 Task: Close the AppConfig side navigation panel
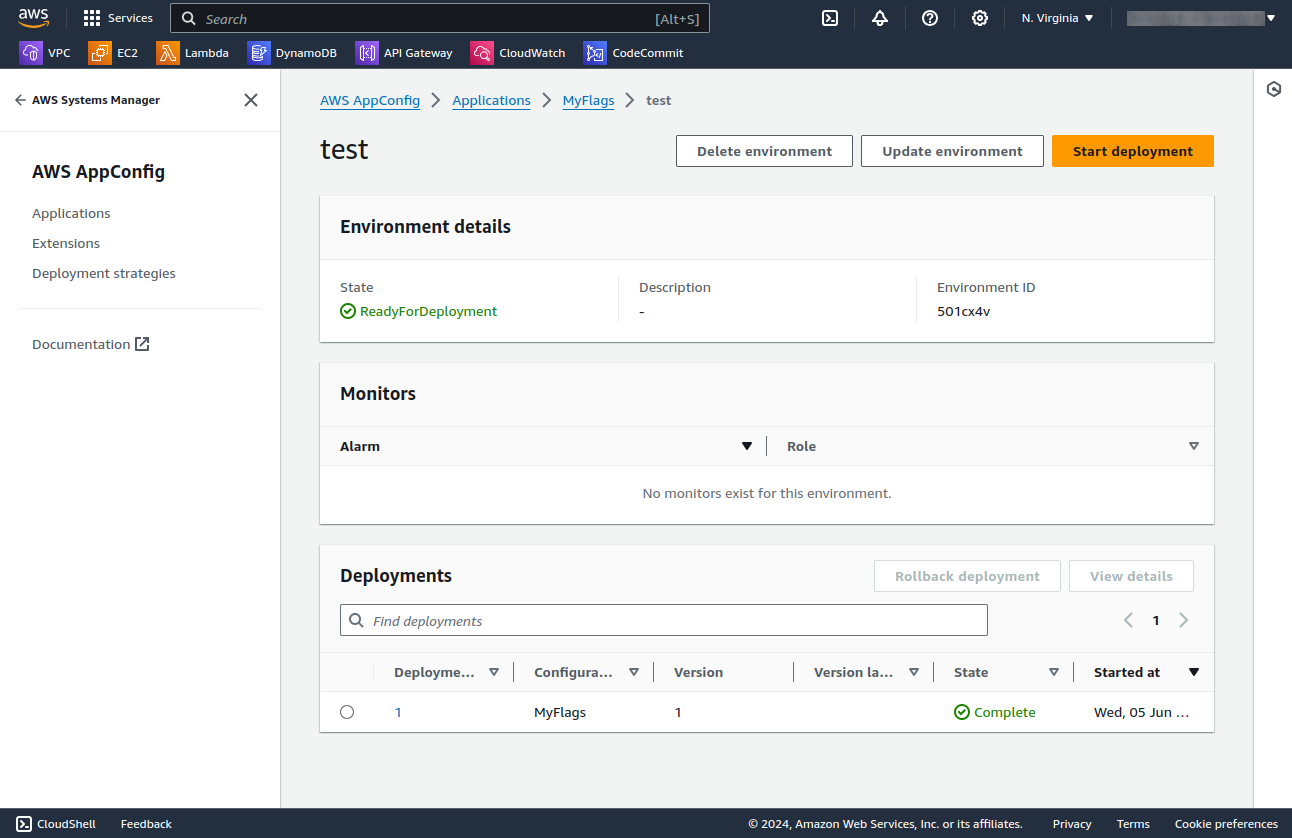251,100
